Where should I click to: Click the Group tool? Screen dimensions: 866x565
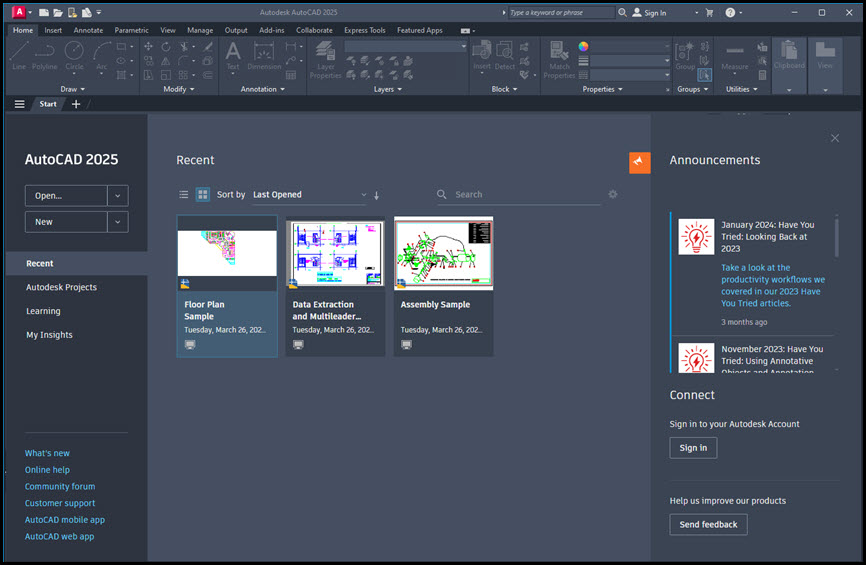(x=685, y=55)
